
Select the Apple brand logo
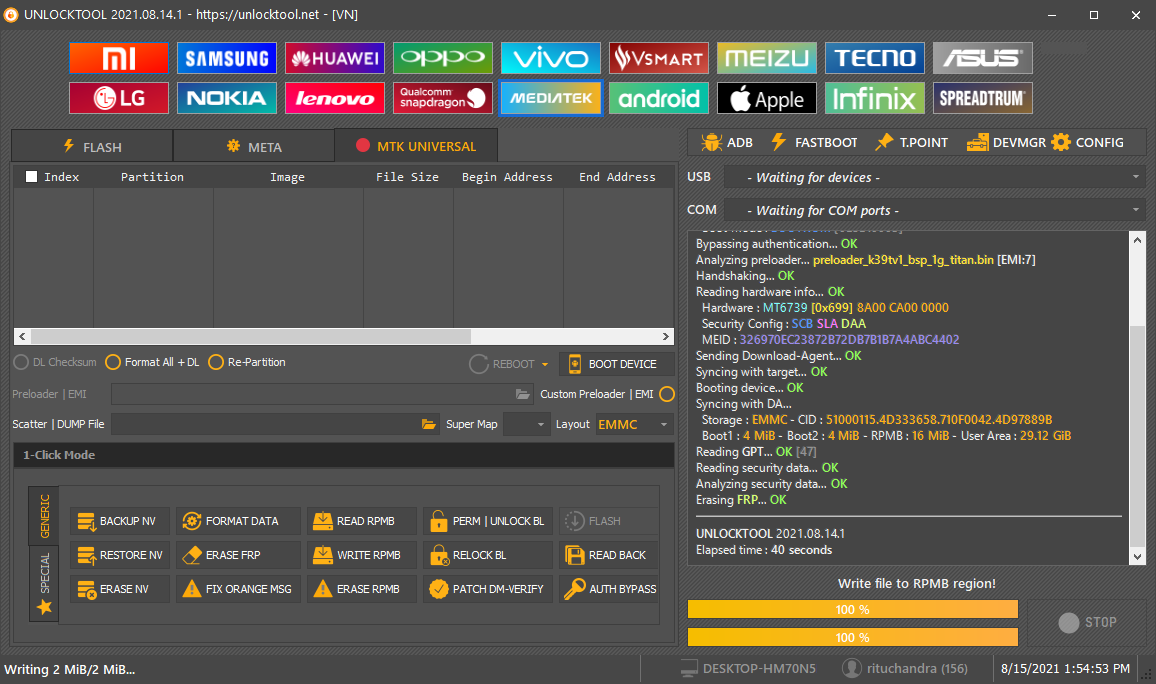pyautogui.click(x=767, y=98)
